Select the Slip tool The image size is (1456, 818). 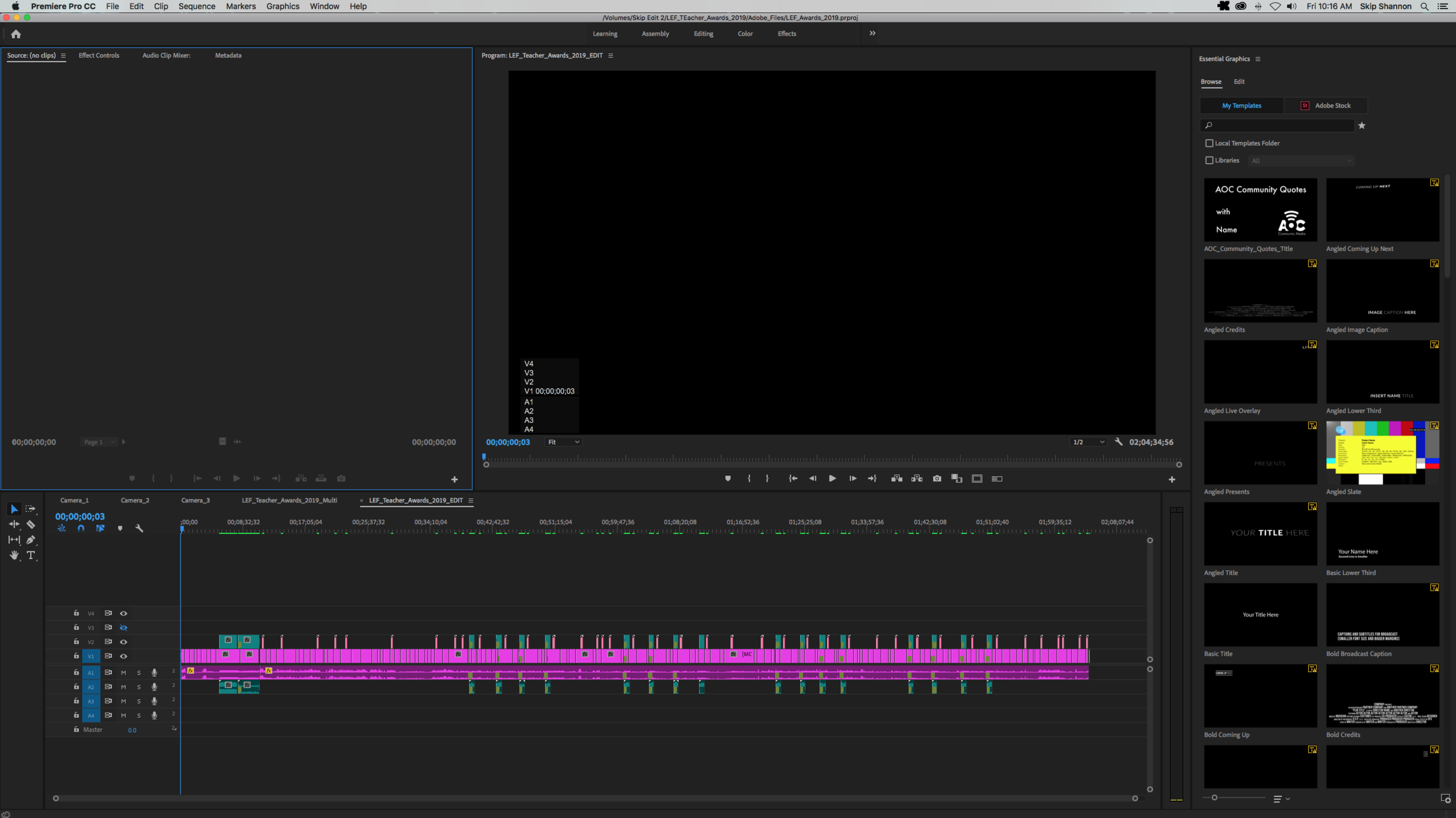pyautogui.click(x=14, y=540)
